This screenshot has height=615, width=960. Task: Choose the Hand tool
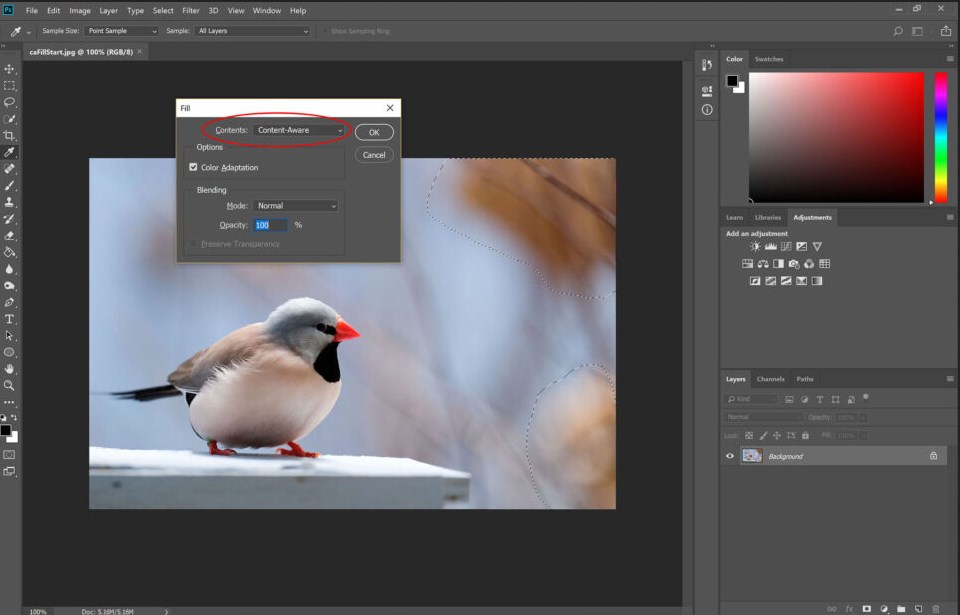tap(10, 368)
